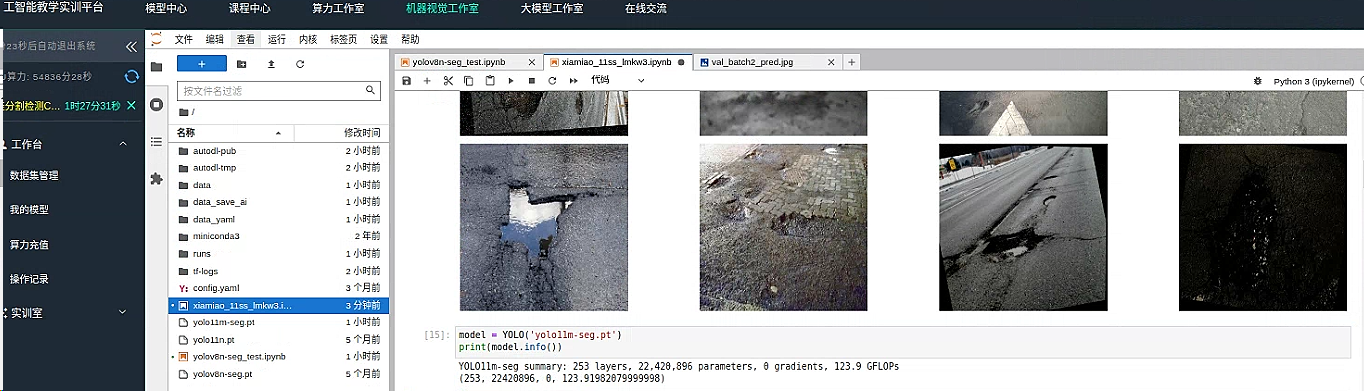This screenshot has height=391, width=1364.
Task: Open the running kernels sidebar icon
Action: coord(156,104)
